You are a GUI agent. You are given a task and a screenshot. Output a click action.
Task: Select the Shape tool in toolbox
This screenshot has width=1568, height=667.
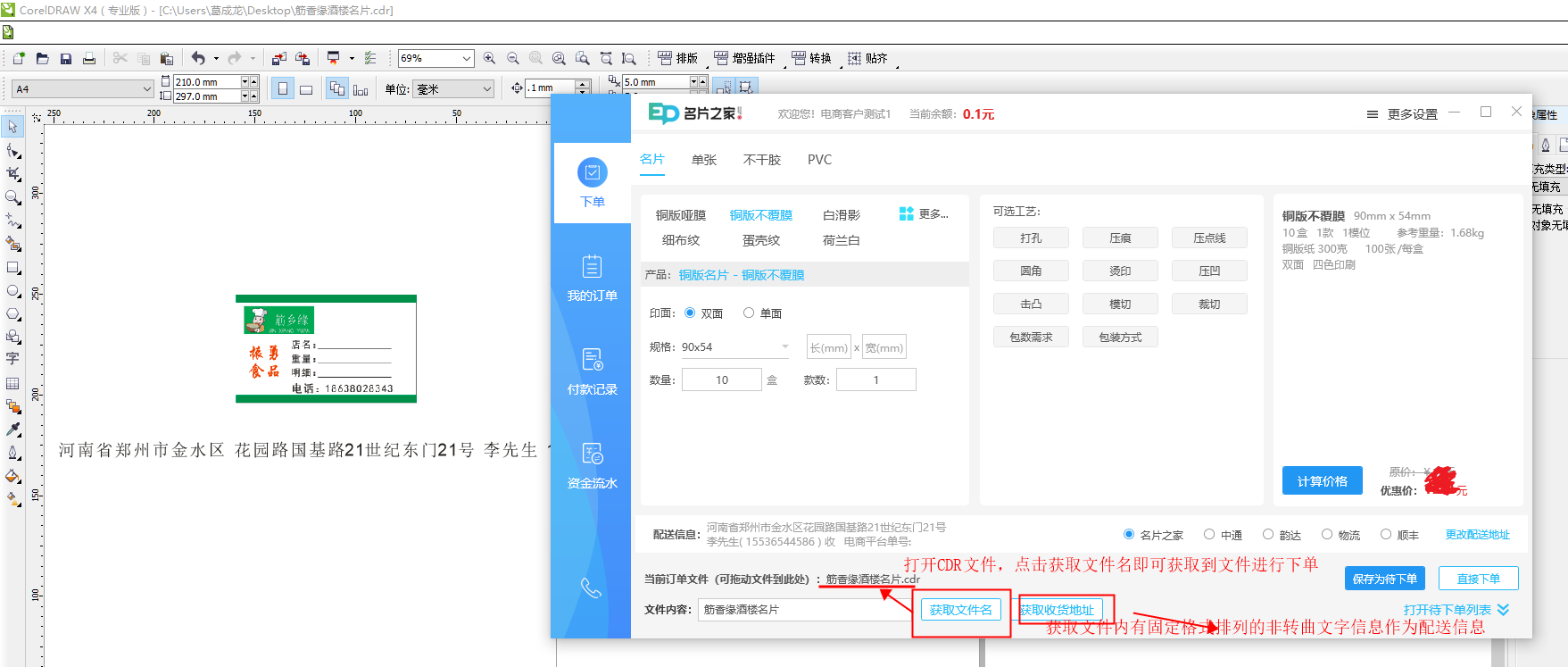point(12,151)
